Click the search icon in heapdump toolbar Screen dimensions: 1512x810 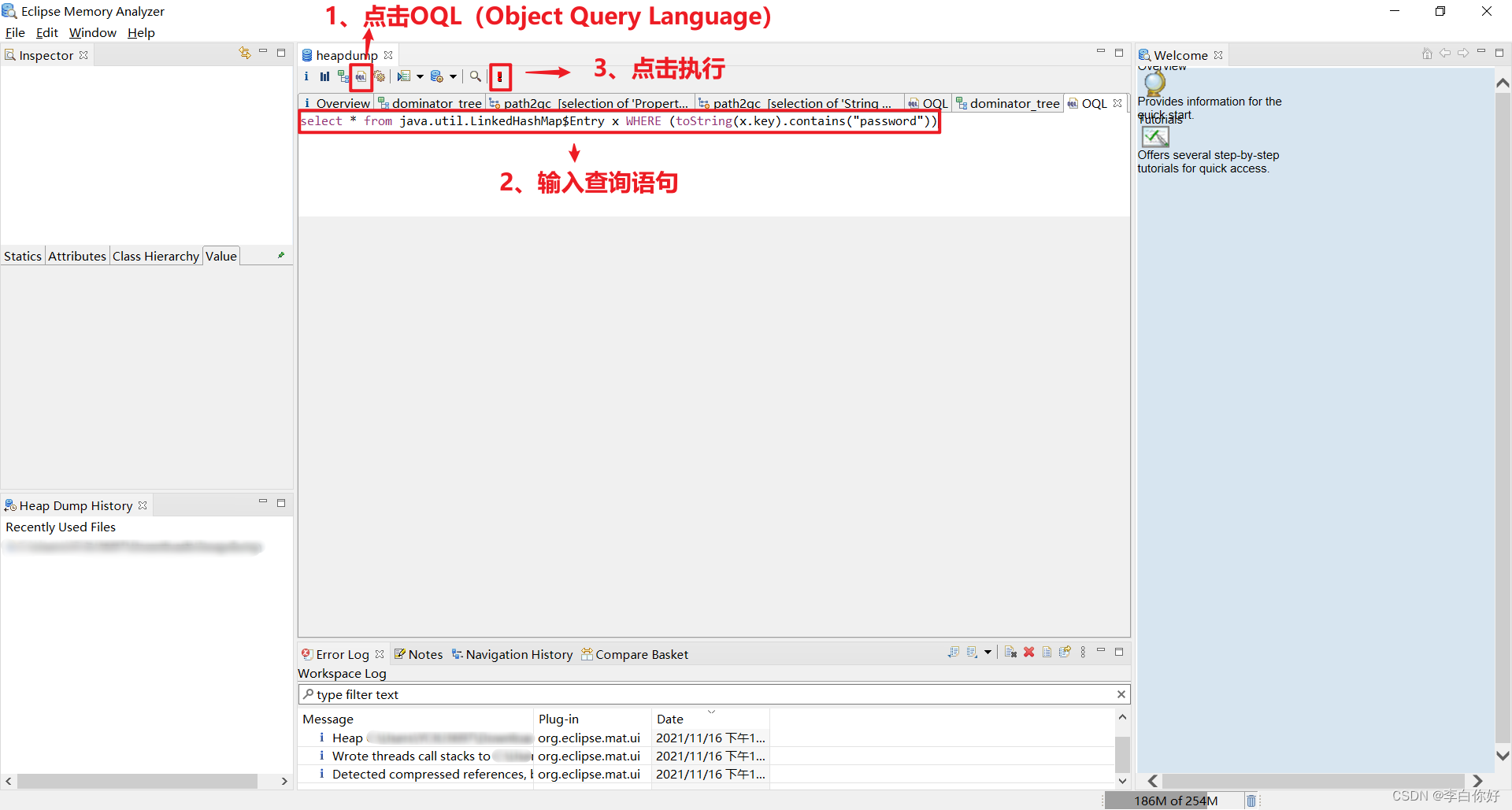(476, 76)
